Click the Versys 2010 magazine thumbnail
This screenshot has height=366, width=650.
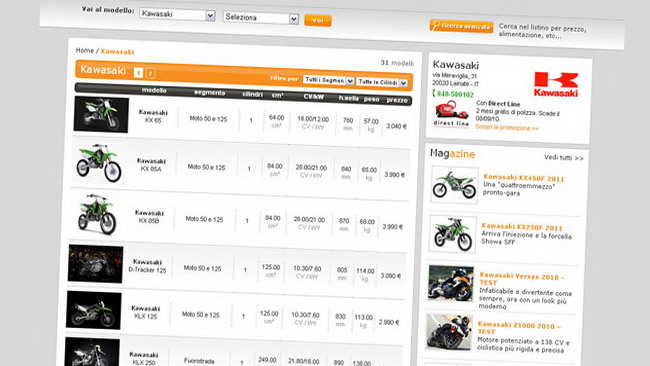pyautogui.click(x=451, y=283)
